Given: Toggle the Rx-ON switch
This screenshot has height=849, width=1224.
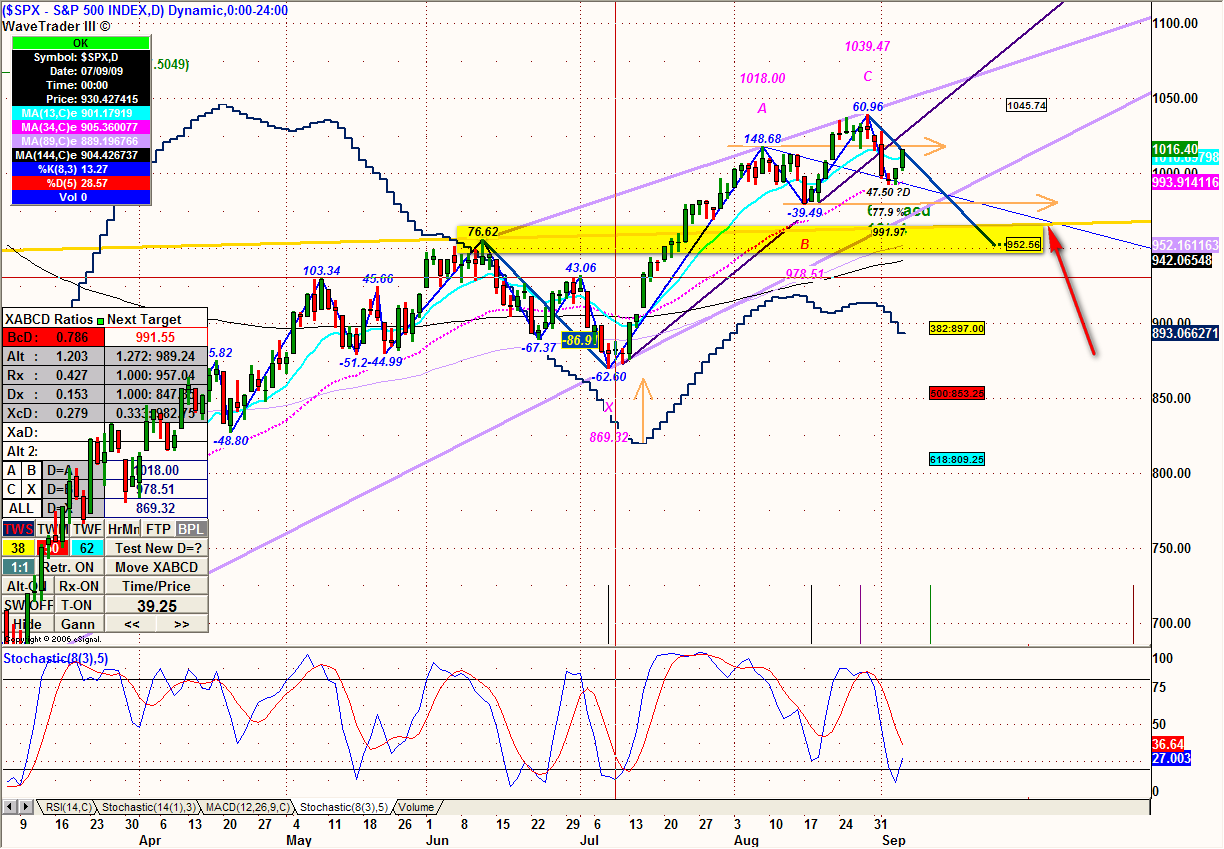Looking at the screenshot, I should click(79, 586).
